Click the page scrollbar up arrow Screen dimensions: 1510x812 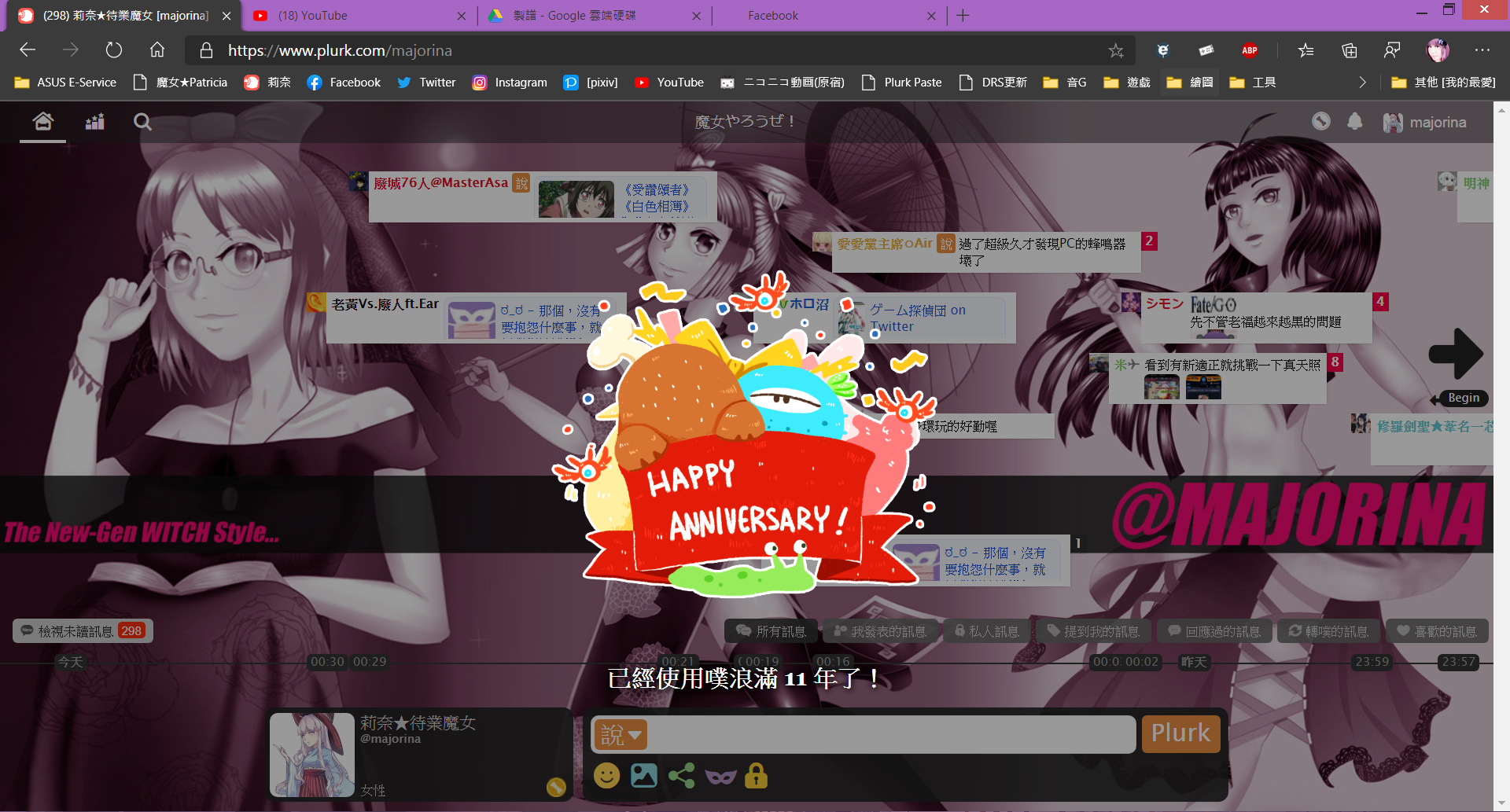(1501, 110)
